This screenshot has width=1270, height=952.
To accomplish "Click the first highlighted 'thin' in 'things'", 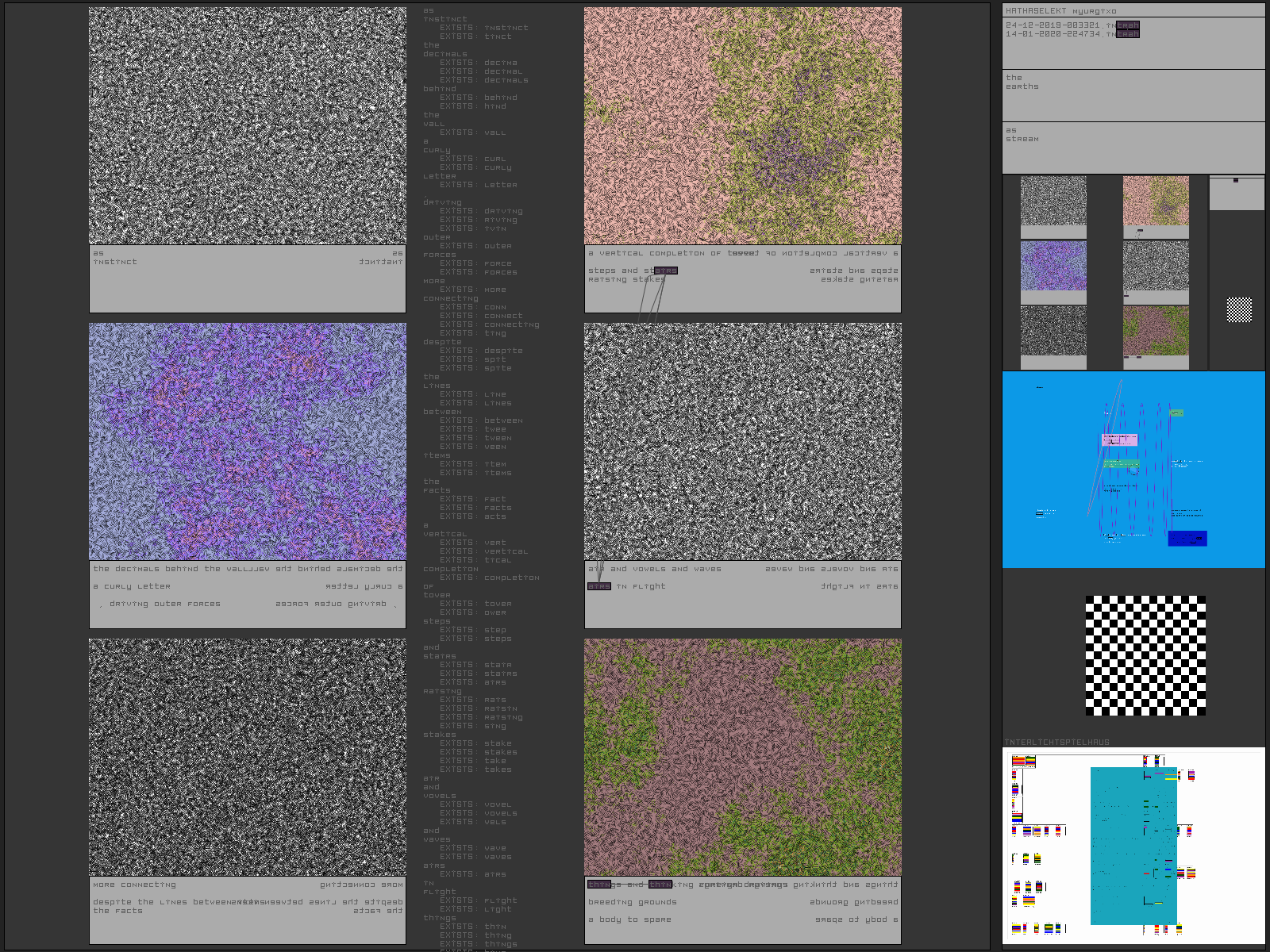I will pos(599,885).
